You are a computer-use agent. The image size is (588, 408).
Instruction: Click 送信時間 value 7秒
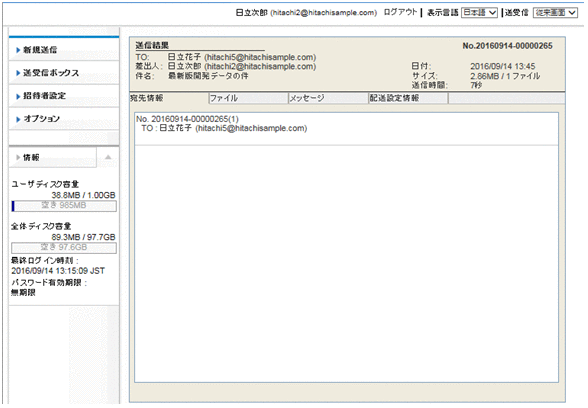(476, 85)
